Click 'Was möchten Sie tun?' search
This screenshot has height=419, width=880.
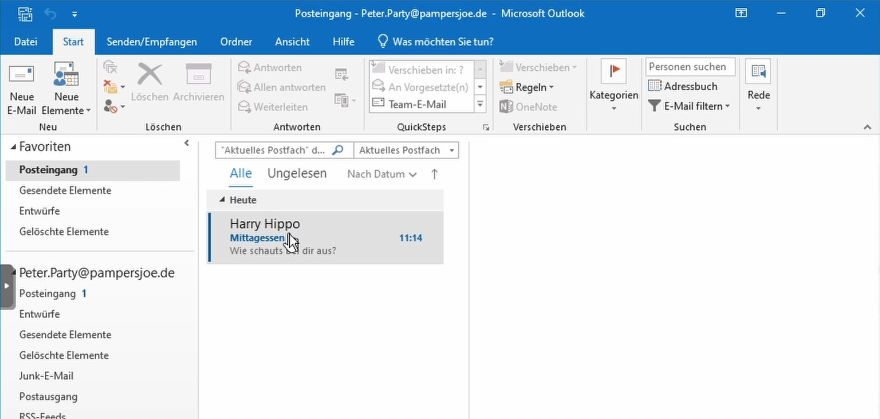point(436,42)
